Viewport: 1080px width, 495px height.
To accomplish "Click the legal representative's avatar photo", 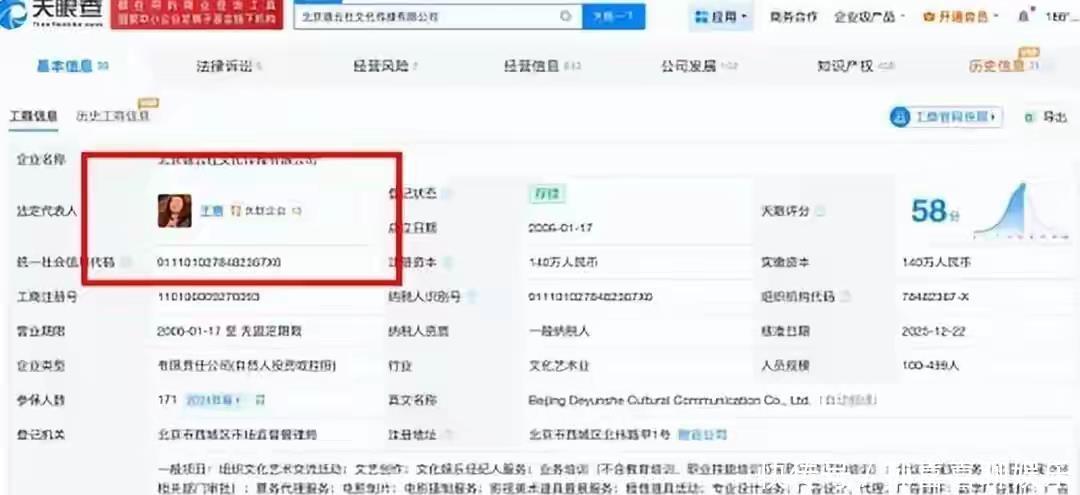I will (x=174, y=211).
